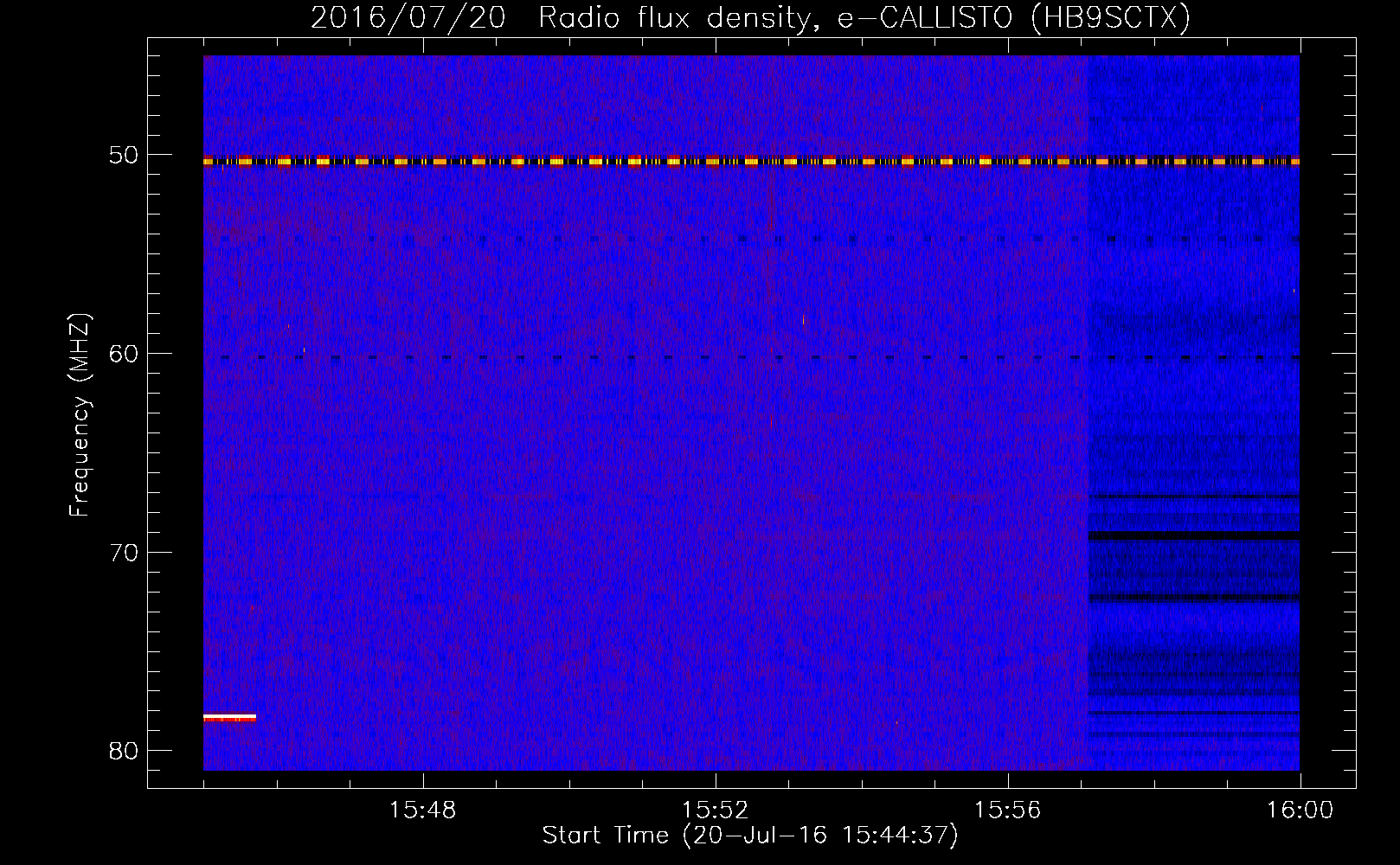Click the 50 frequency tick label
The height and width of the screenshot is (865, 1400).
click(125, 156)
